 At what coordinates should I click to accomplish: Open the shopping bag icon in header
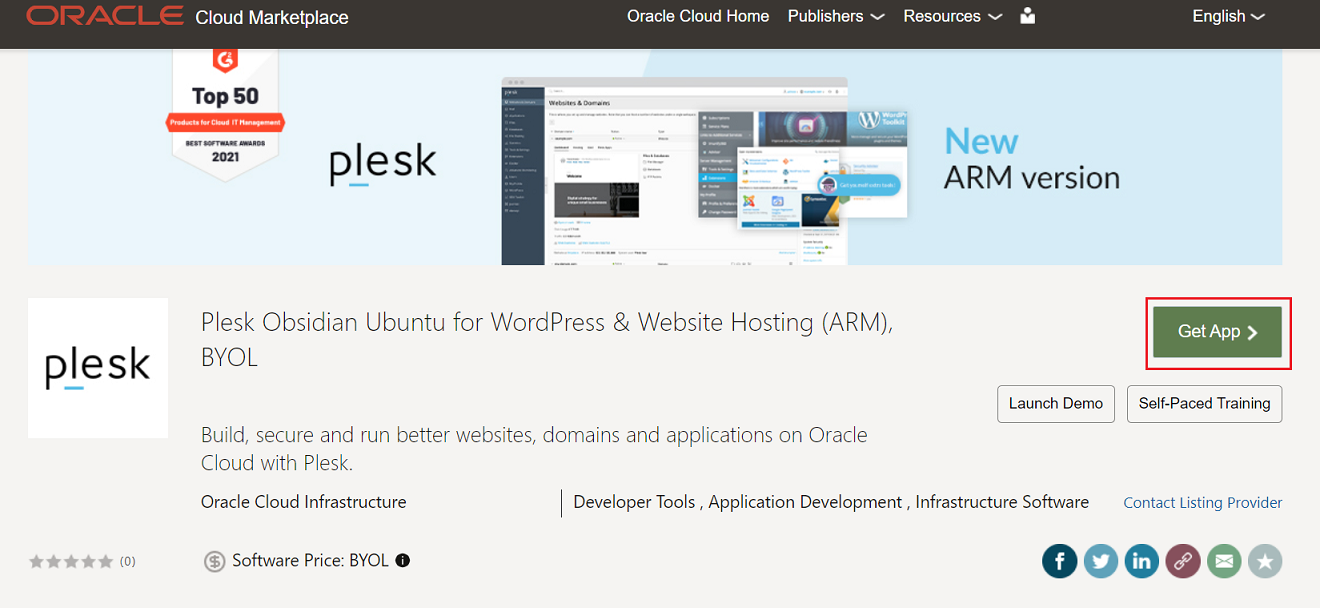coord(1027,16)
